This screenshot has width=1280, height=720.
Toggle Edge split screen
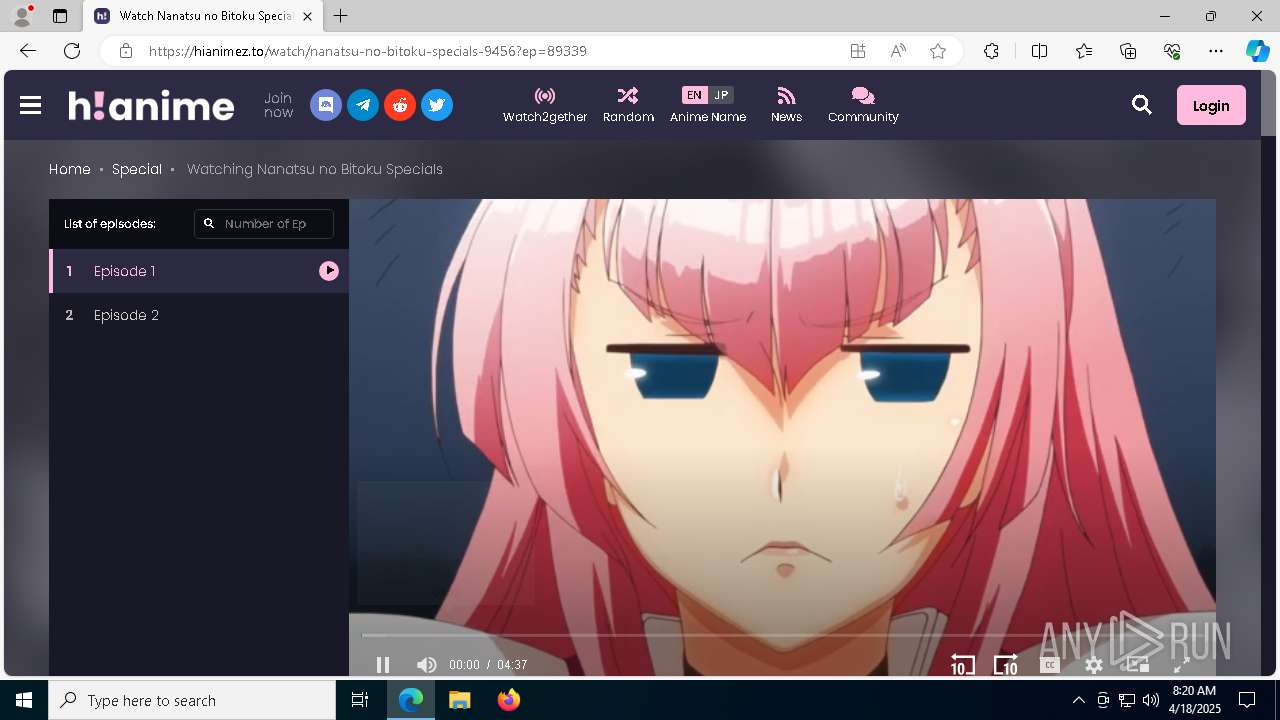point(1039,51)
